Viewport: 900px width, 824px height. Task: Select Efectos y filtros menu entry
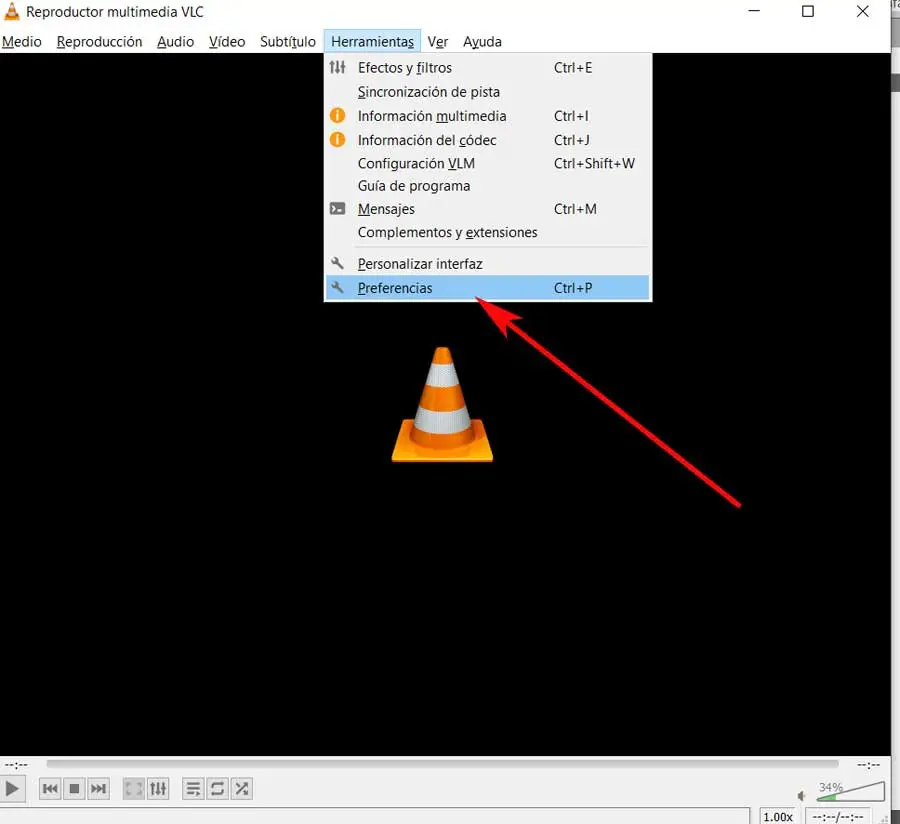point(488,68)
